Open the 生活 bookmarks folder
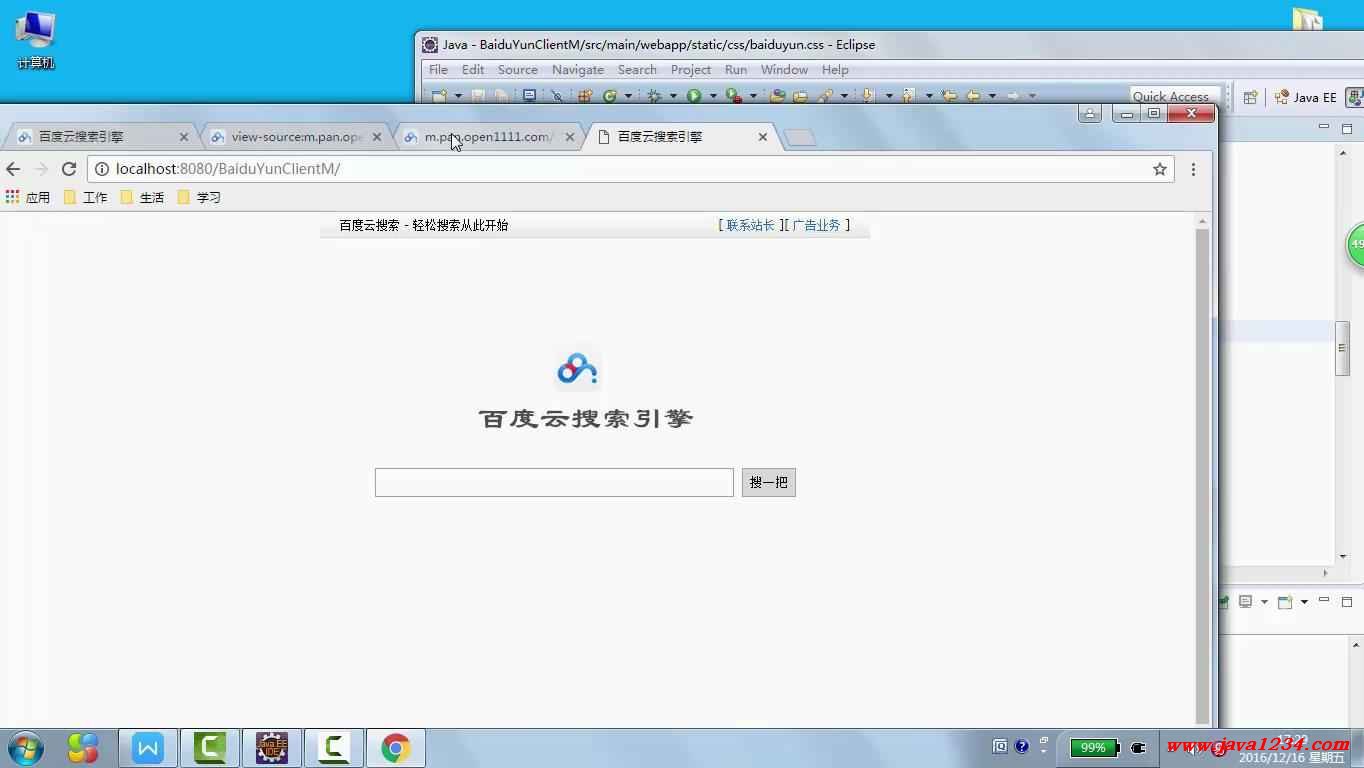 click(x=142, y=197)
